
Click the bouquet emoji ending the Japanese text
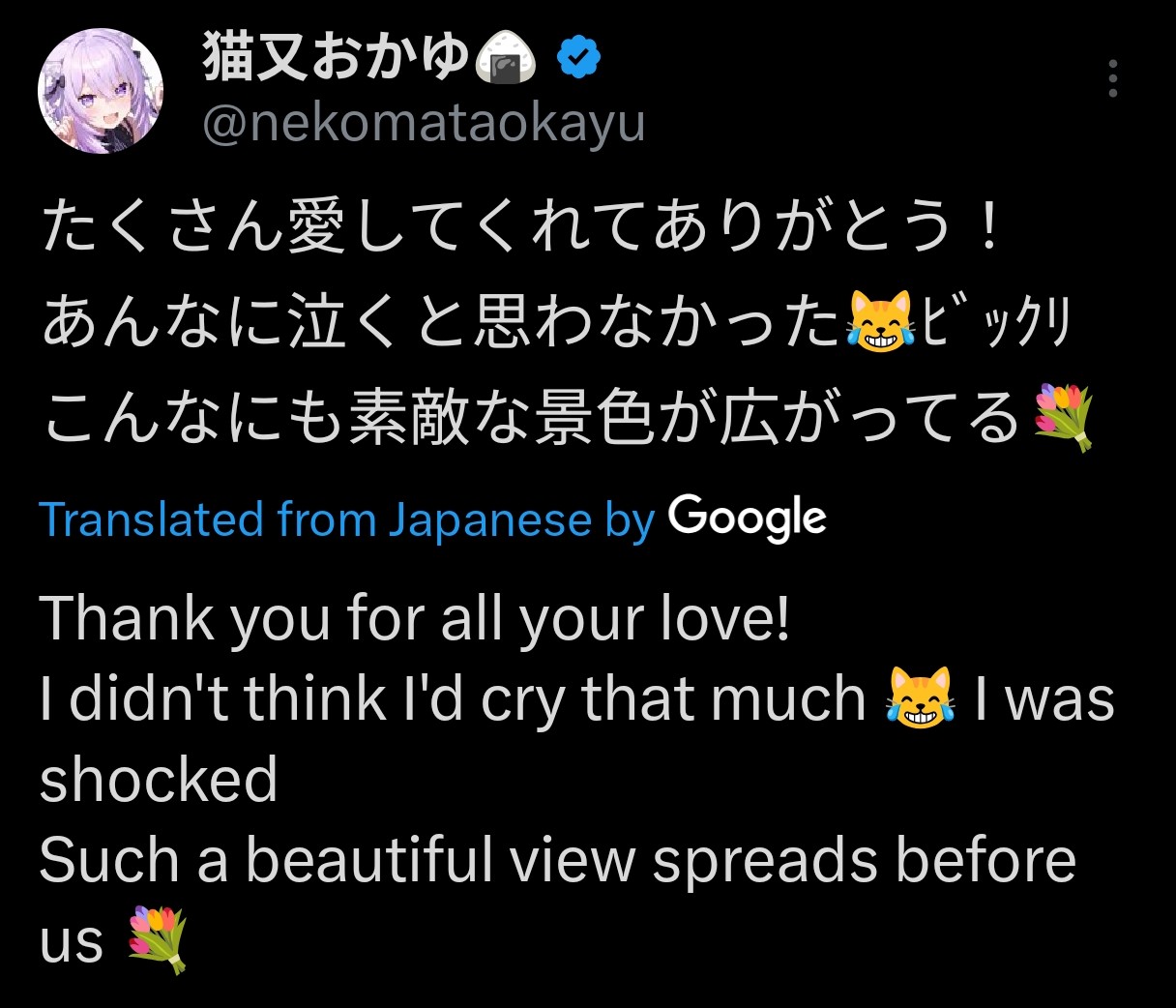(x=1064, y=418)
